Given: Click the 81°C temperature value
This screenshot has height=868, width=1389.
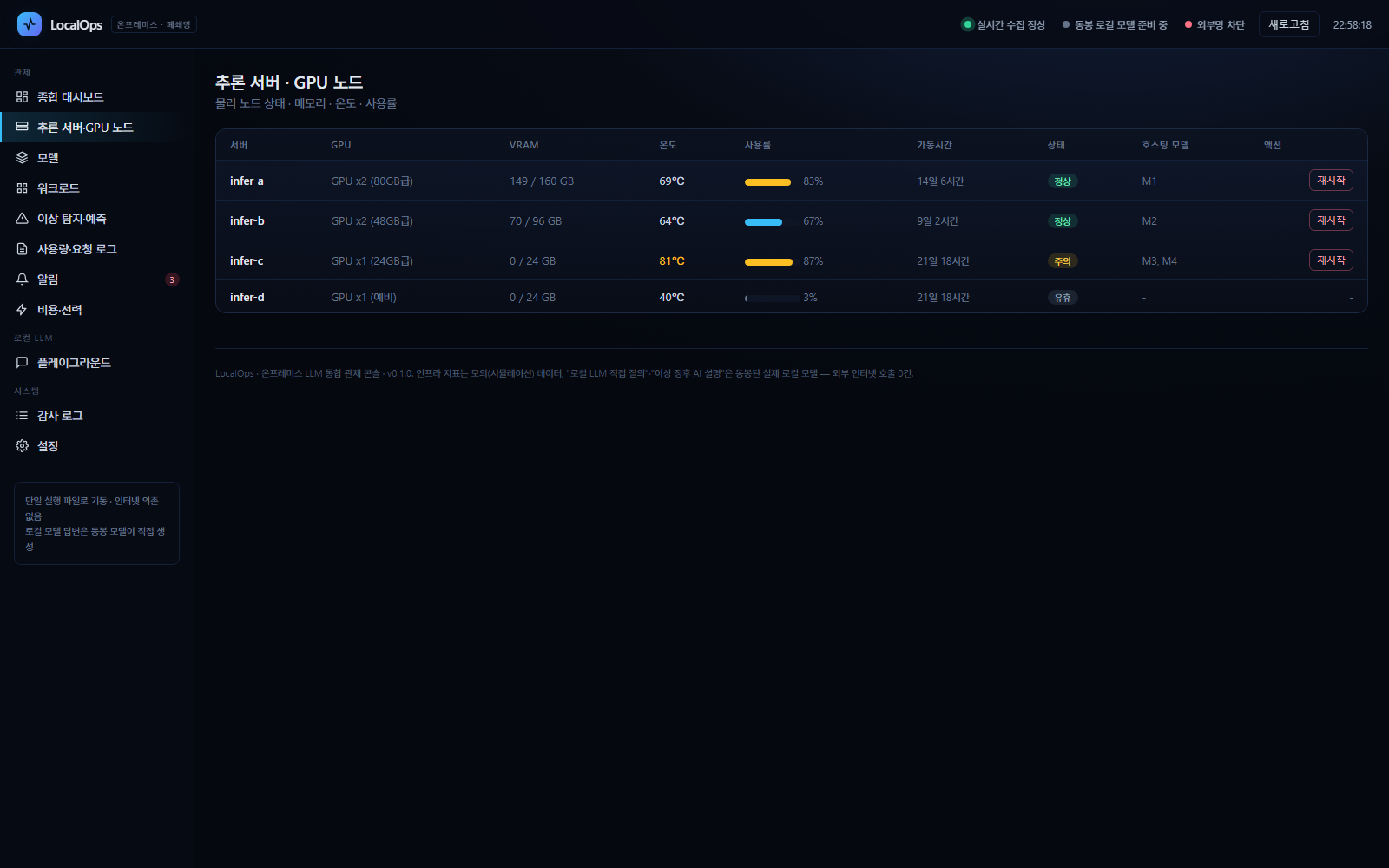Looking at the screenshot, I should [x=672, y=260].
